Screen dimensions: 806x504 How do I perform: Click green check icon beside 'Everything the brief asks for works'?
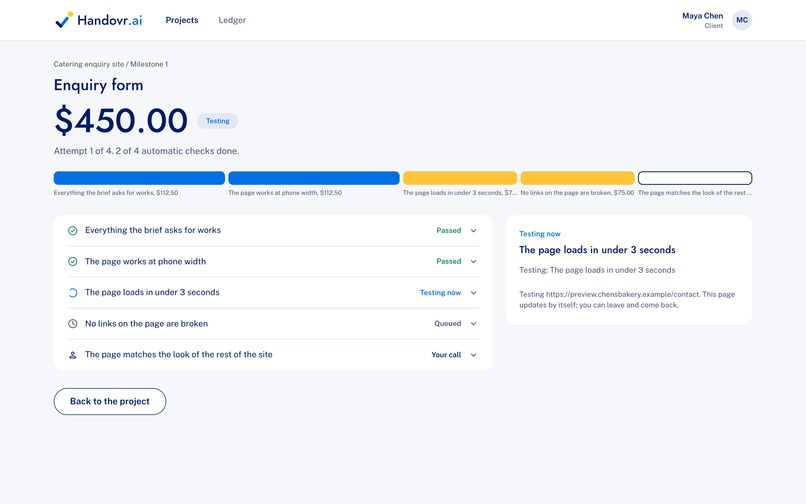(x=72, y=230)
